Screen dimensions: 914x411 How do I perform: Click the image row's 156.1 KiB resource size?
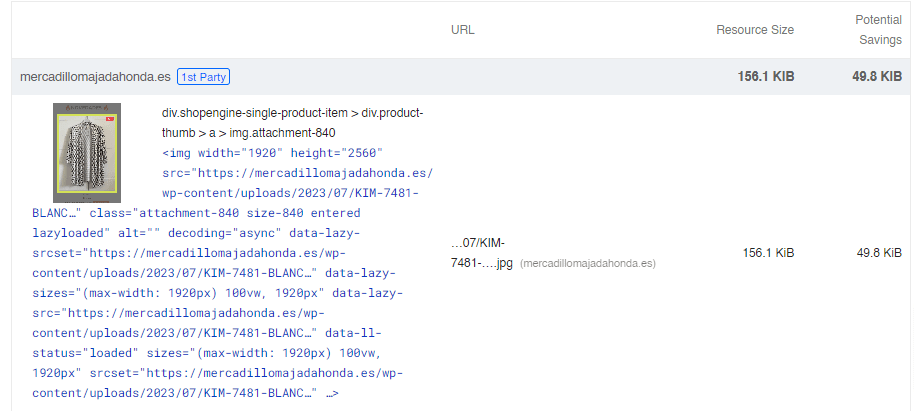[x=768, y=253]
